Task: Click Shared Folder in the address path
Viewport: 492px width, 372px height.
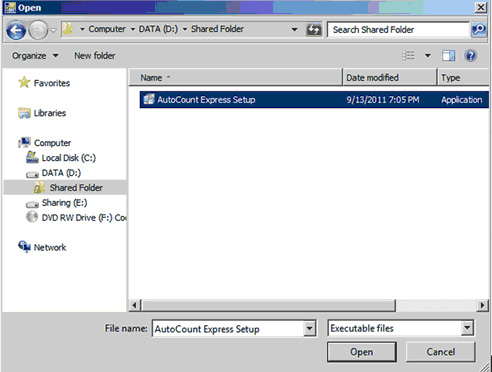Action: 217,29
